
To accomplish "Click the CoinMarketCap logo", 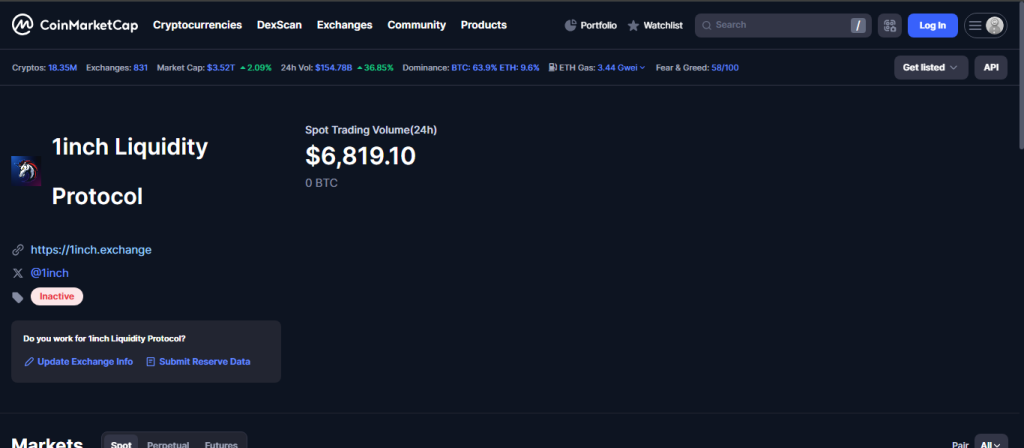I will click(74, 25).
